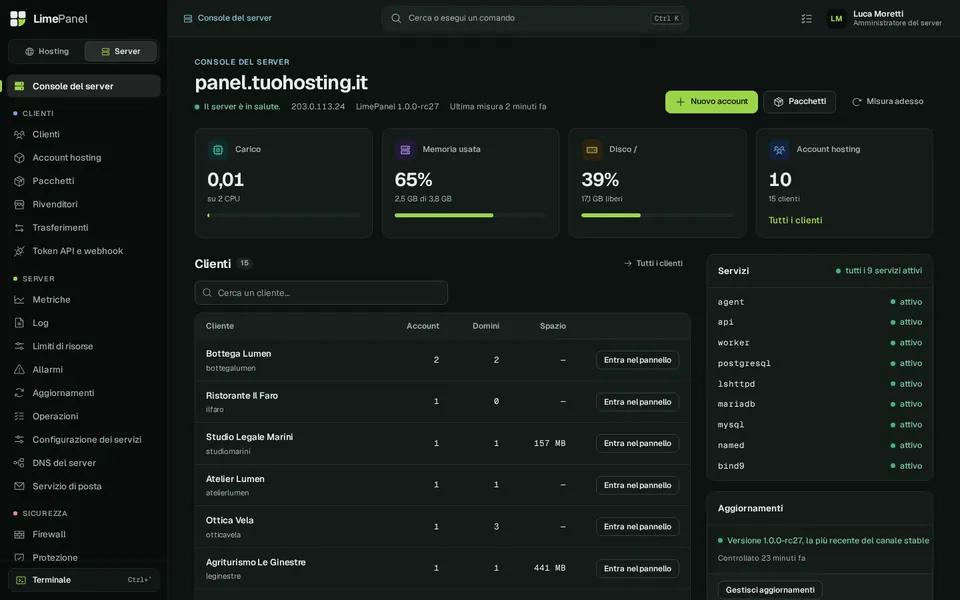
Task: Click the Servizio di posta envelope icon
Action: point(19,486)
